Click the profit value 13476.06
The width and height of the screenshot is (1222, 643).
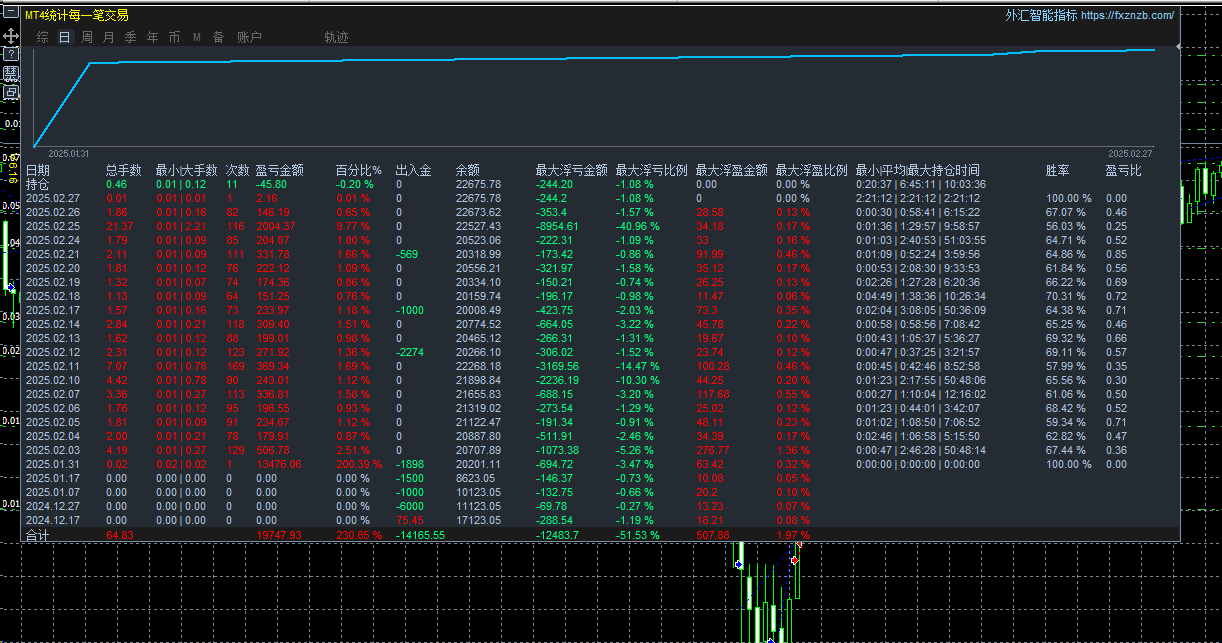pos(277,465)
